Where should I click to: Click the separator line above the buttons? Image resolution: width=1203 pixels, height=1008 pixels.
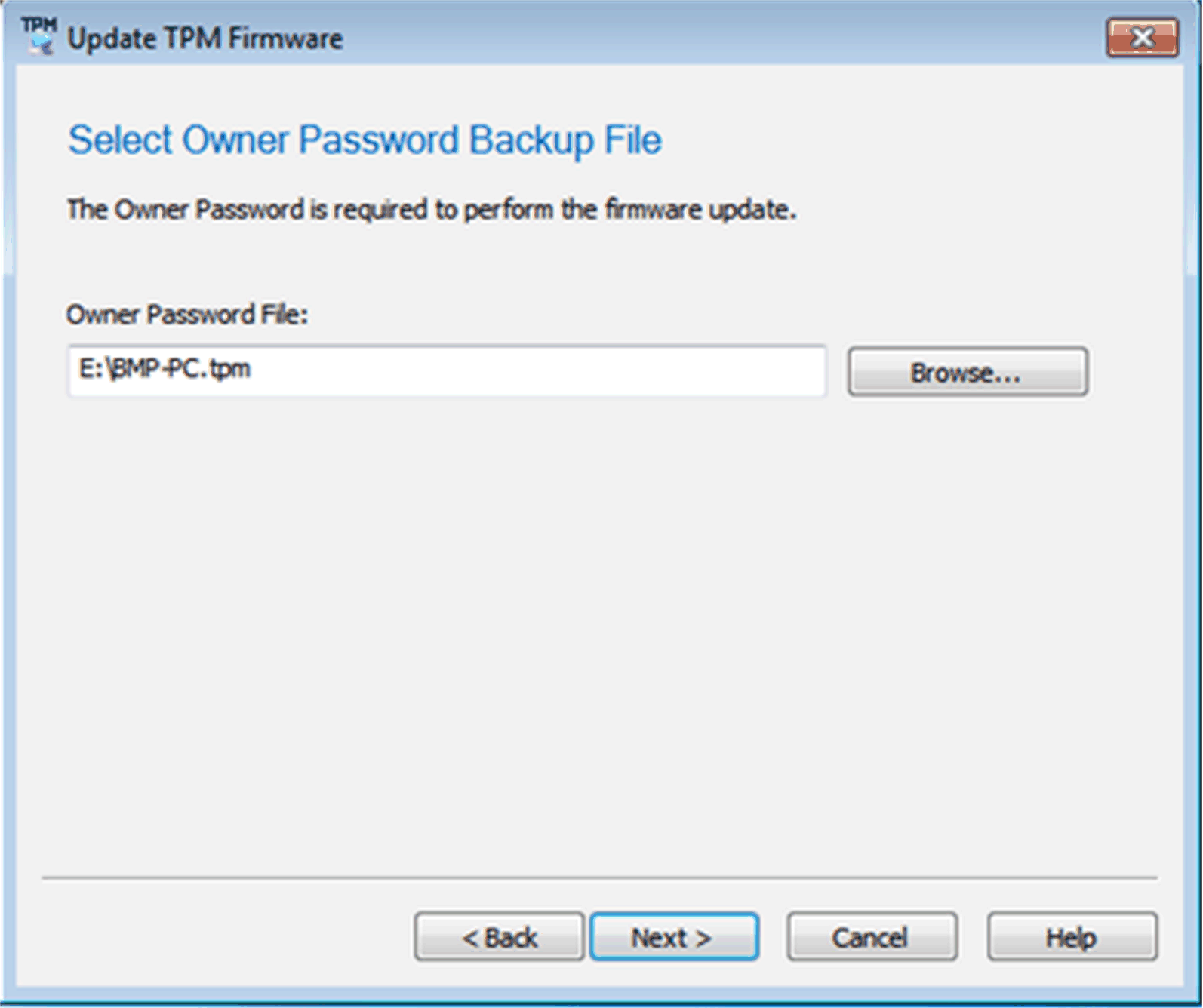599,877
